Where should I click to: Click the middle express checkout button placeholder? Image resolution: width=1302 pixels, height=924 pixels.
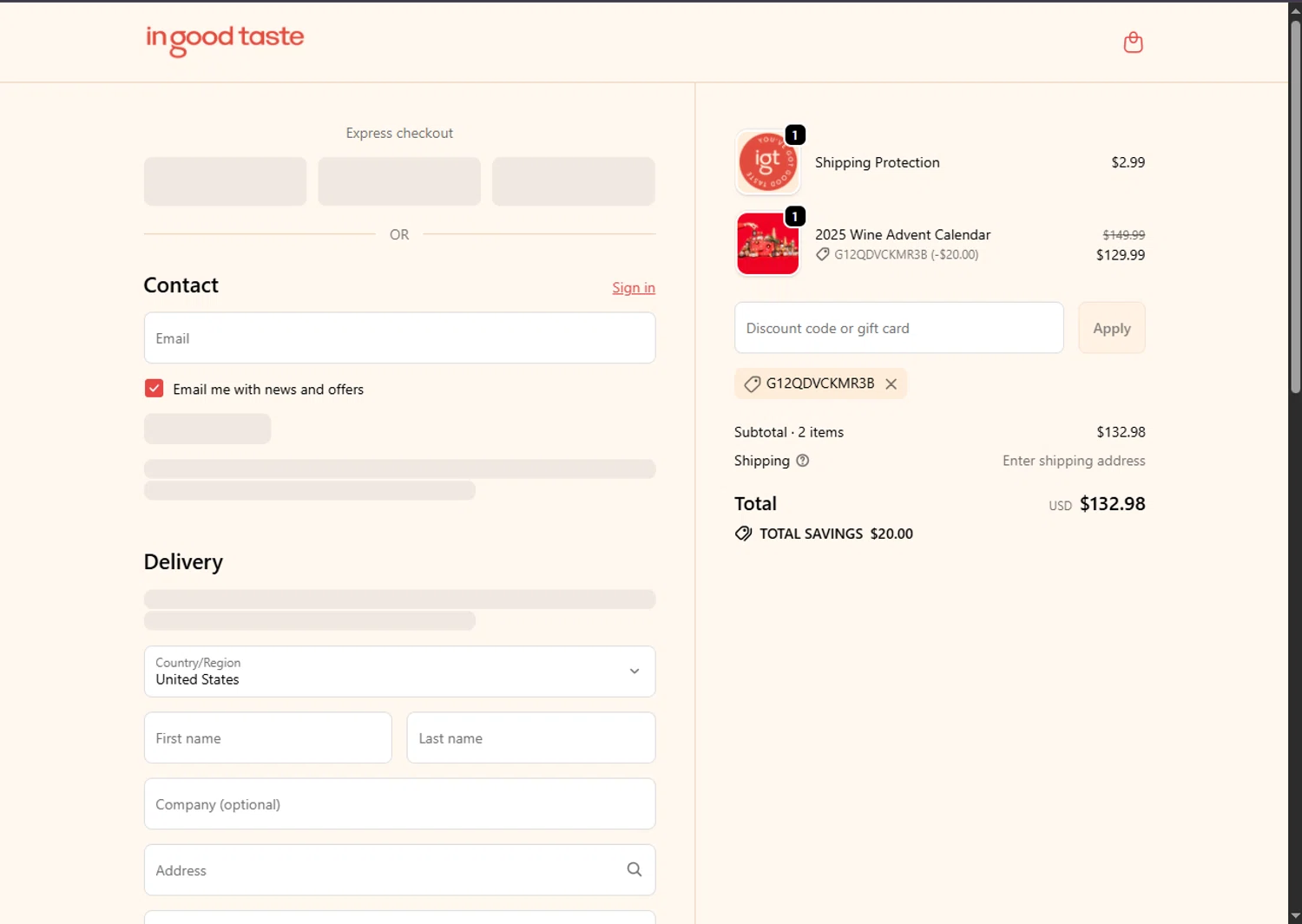tap(399, 181)
